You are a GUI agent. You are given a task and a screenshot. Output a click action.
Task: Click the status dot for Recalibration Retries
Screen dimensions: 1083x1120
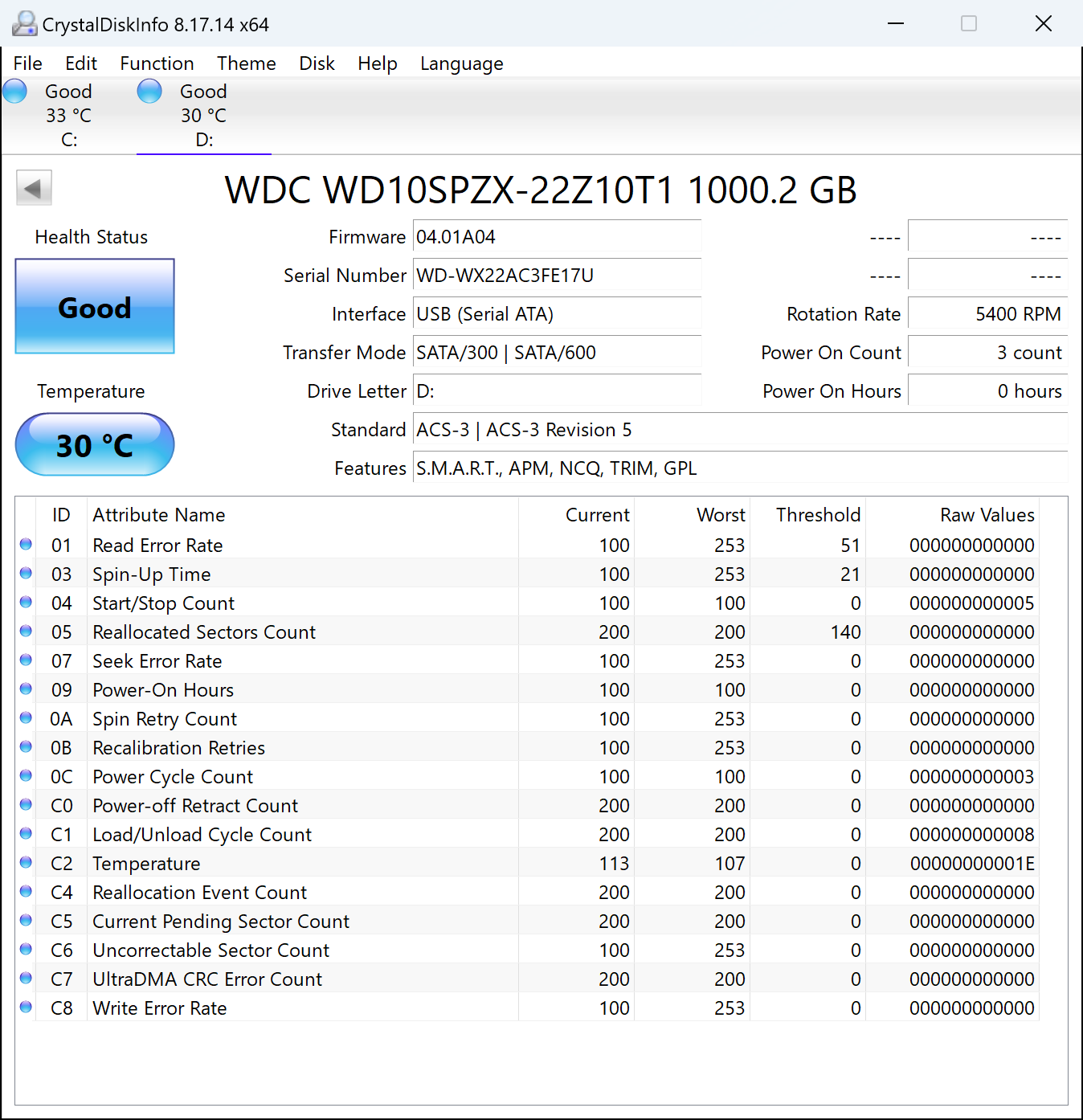tap(26, 746)
